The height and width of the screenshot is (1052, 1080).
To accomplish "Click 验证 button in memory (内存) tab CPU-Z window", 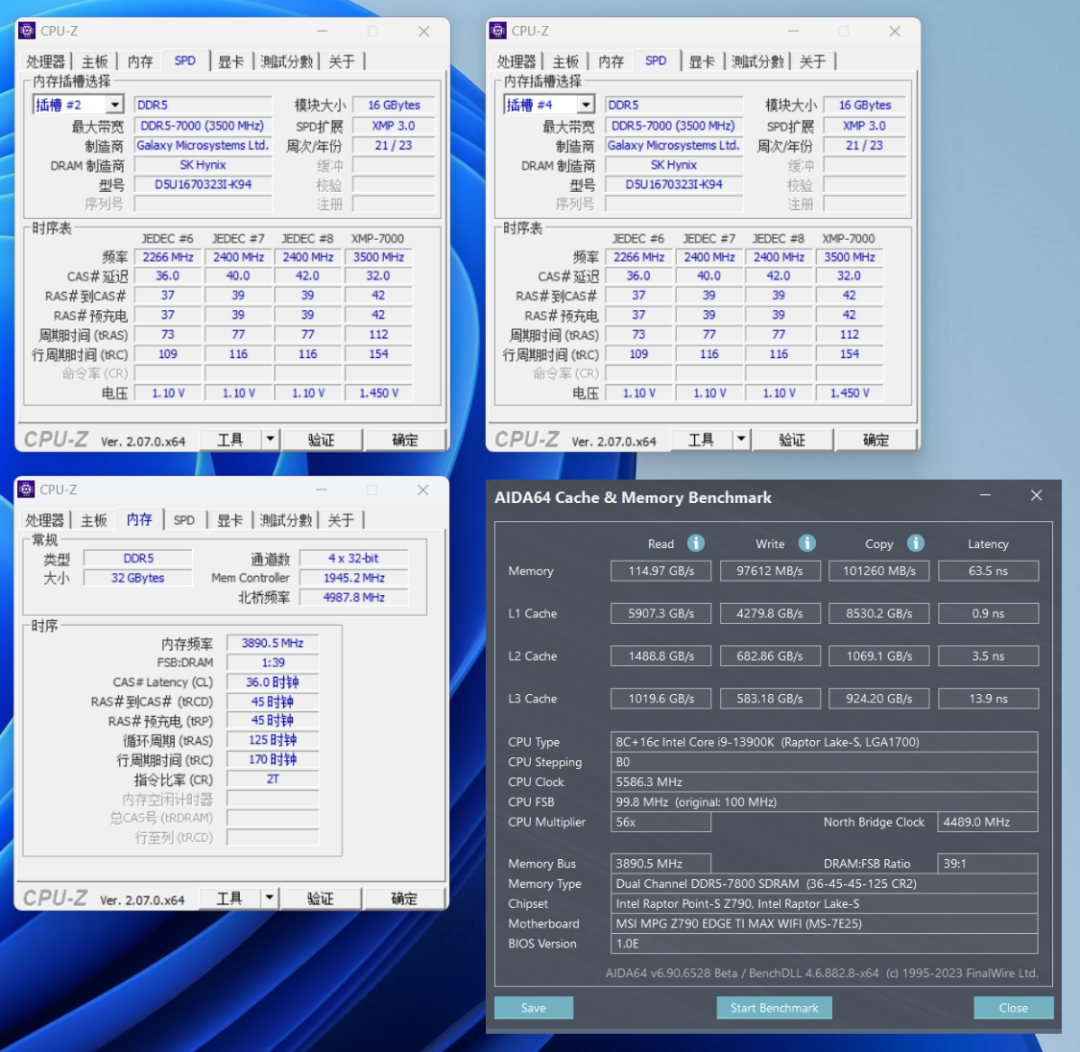I will tap(320, 898).
